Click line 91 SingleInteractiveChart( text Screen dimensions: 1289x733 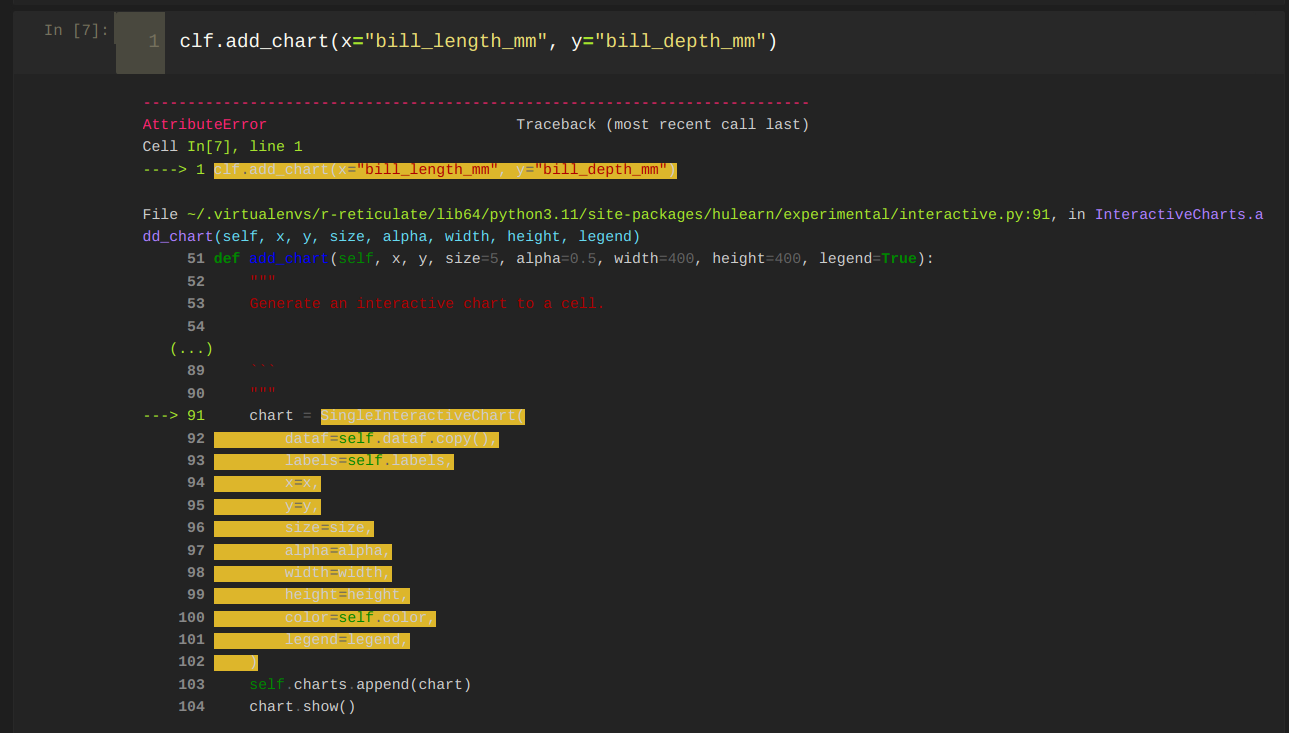(x=423, y=416)
